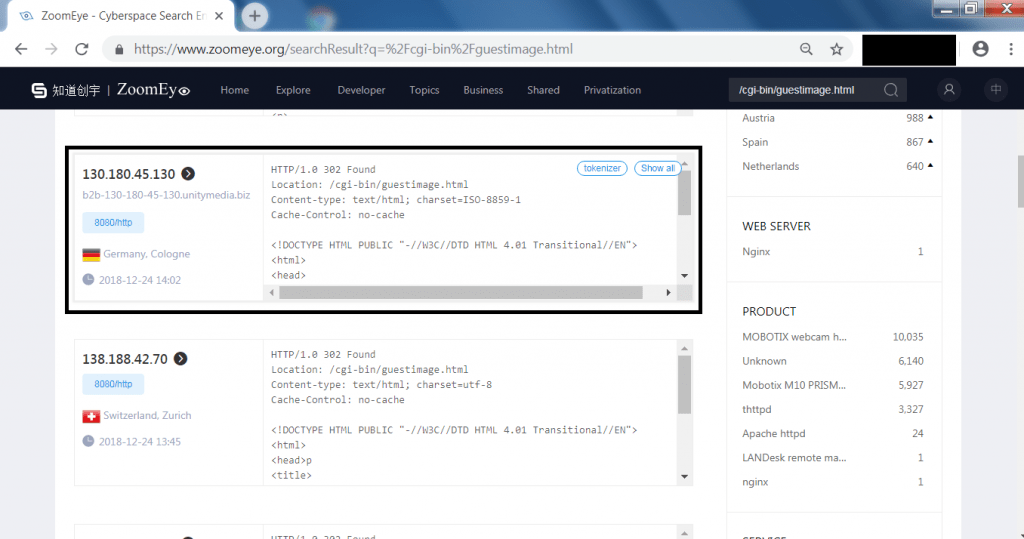Open the Explore menu item

293,90
